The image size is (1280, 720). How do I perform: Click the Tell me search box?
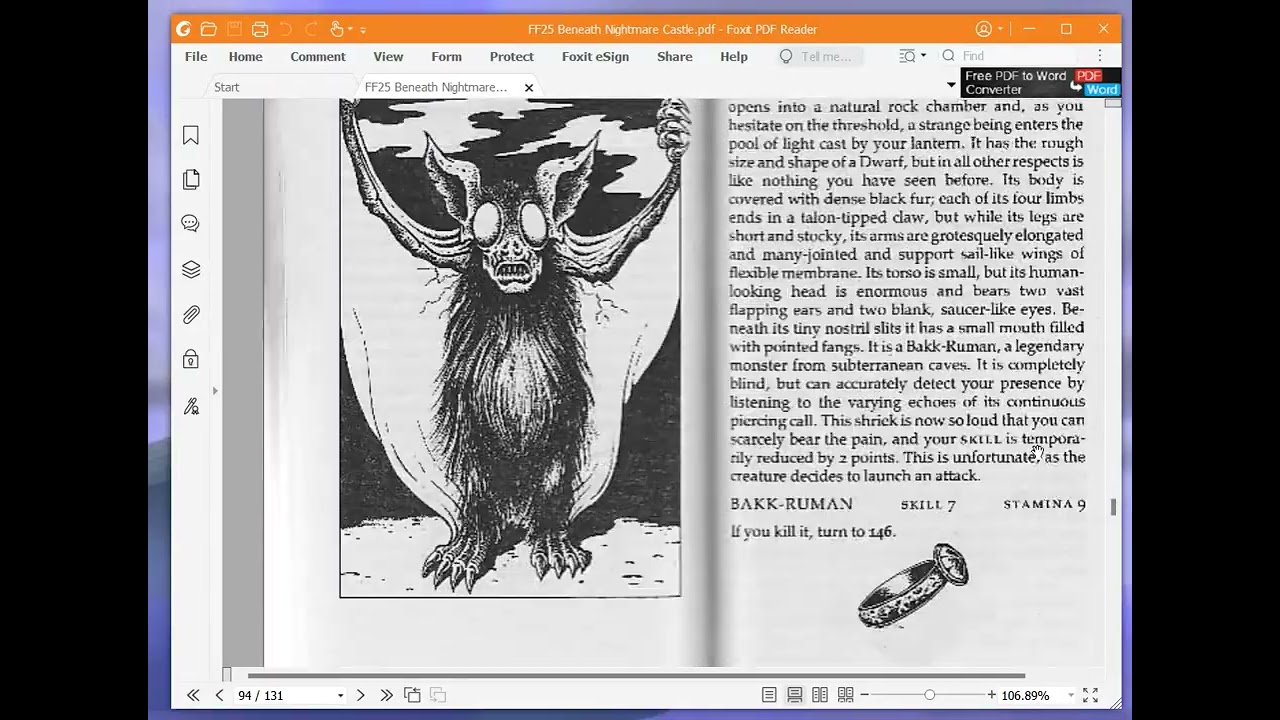tap(818, 57)
